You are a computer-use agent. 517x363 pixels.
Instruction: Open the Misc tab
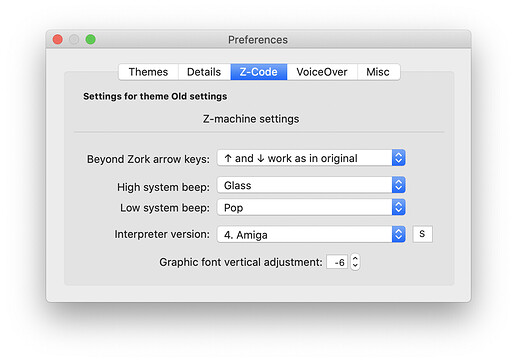378,72
